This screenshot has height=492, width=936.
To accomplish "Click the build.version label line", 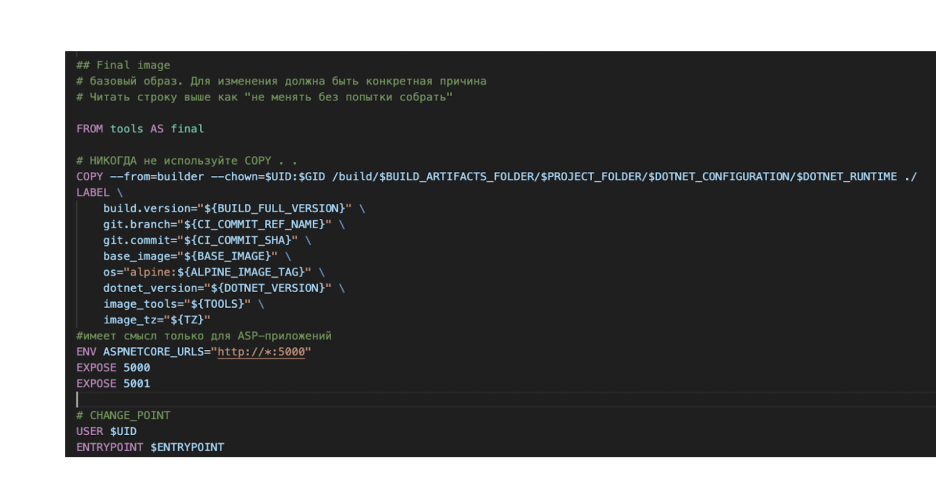I will point(230,208).
